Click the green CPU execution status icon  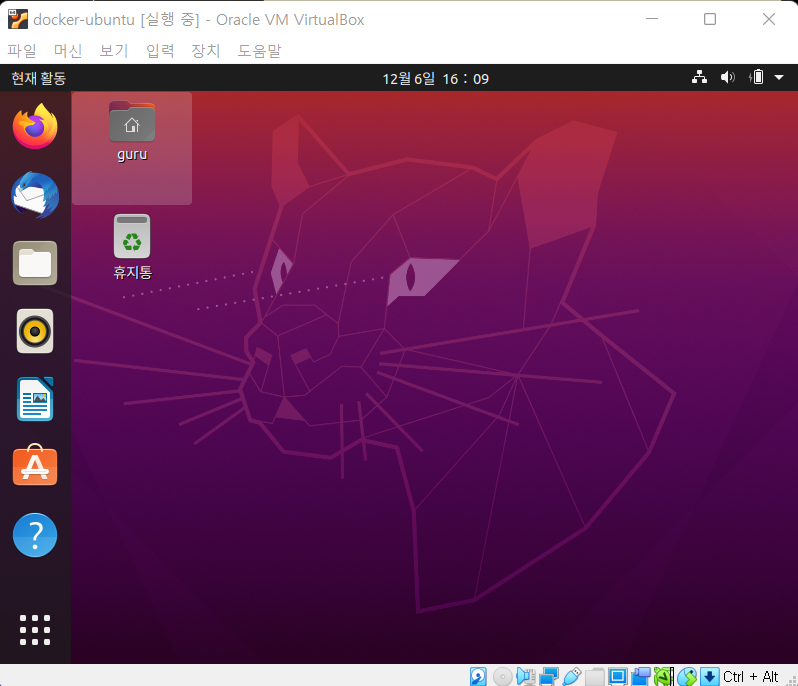tap(664, 676)
